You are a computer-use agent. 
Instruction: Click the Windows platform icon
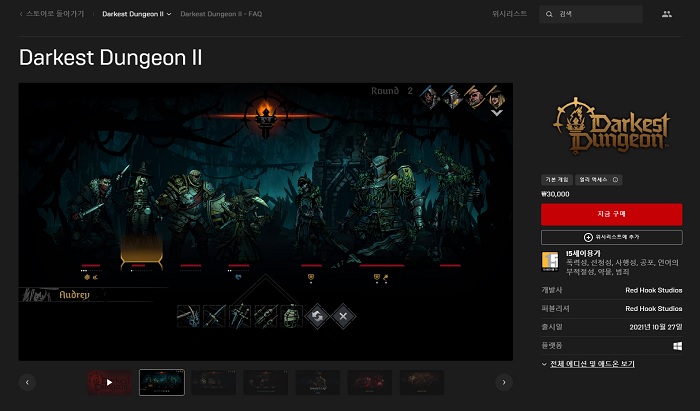(x=677, y=345)
